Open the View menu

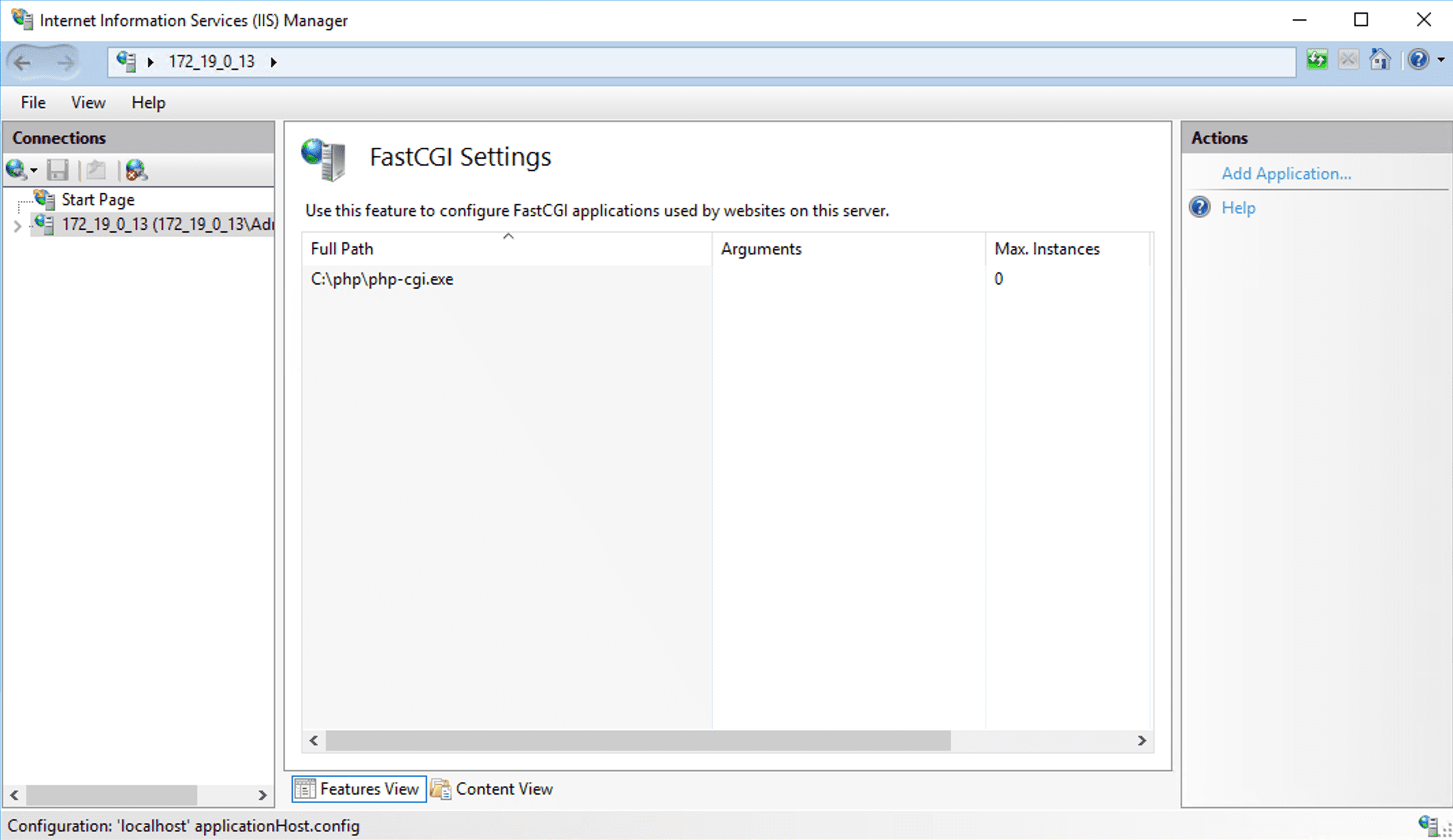click(88, 103)
